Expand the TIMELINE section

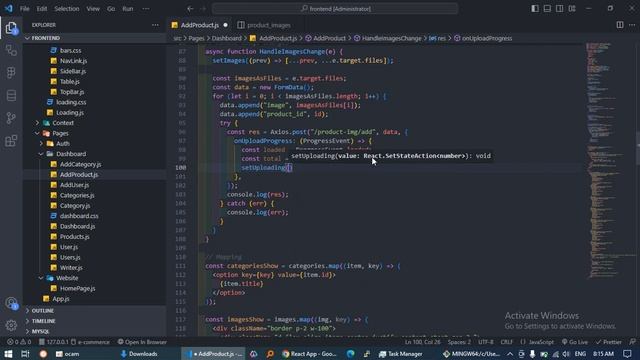[x=95, y=321]
